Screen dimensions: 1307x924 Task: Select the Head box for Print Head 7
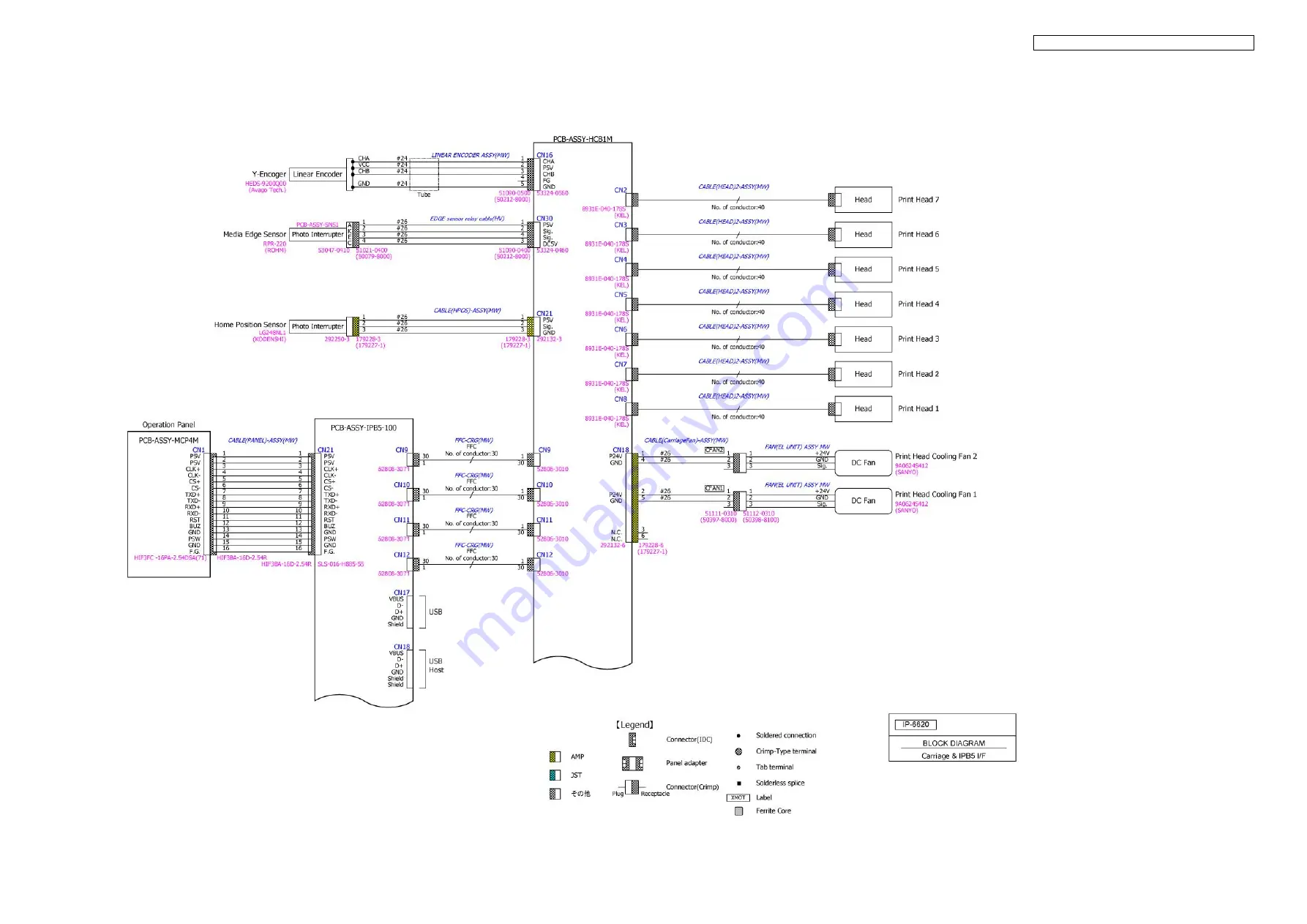coord(864,200)
